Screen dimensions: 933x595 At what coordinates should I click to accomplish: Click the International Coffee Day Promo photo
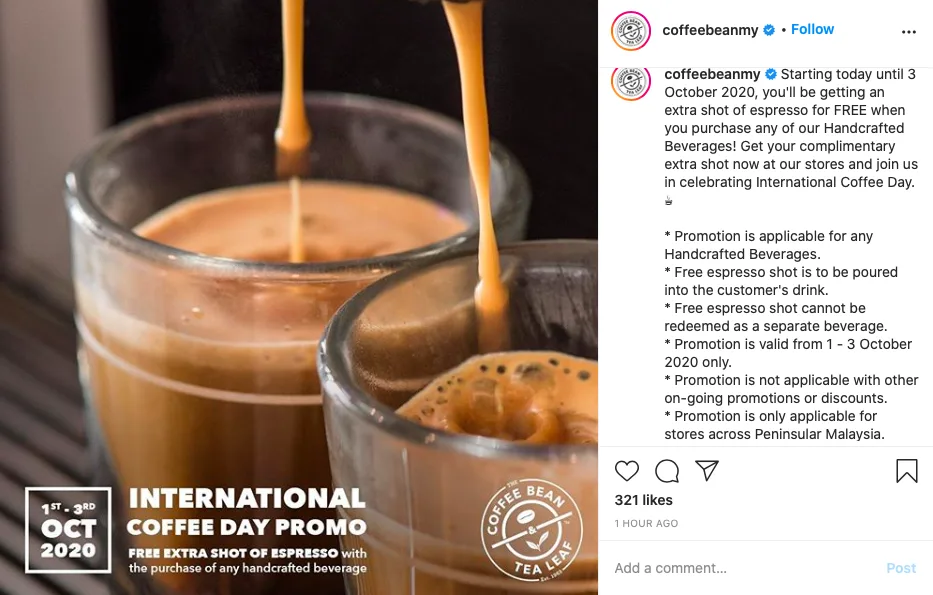pyautogui.click(x=299, y=298)
